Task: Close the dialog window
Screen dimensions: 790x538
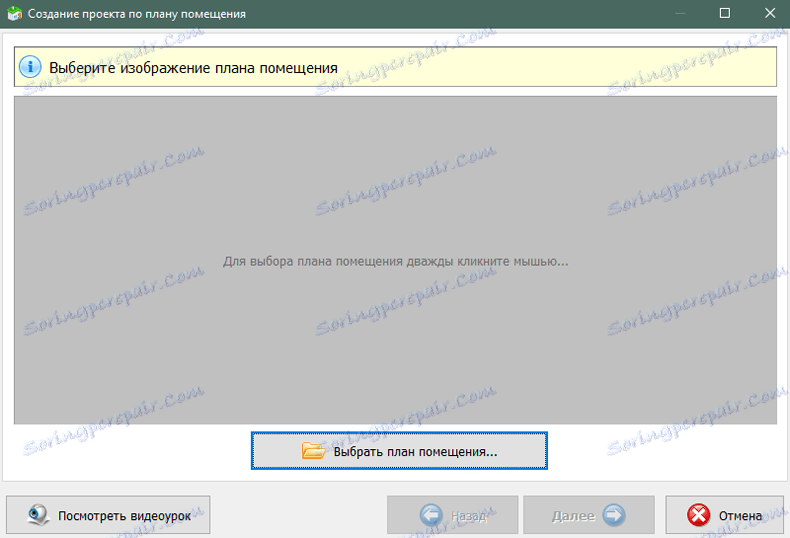Action: pyautogui.click(x=770, y=13)
